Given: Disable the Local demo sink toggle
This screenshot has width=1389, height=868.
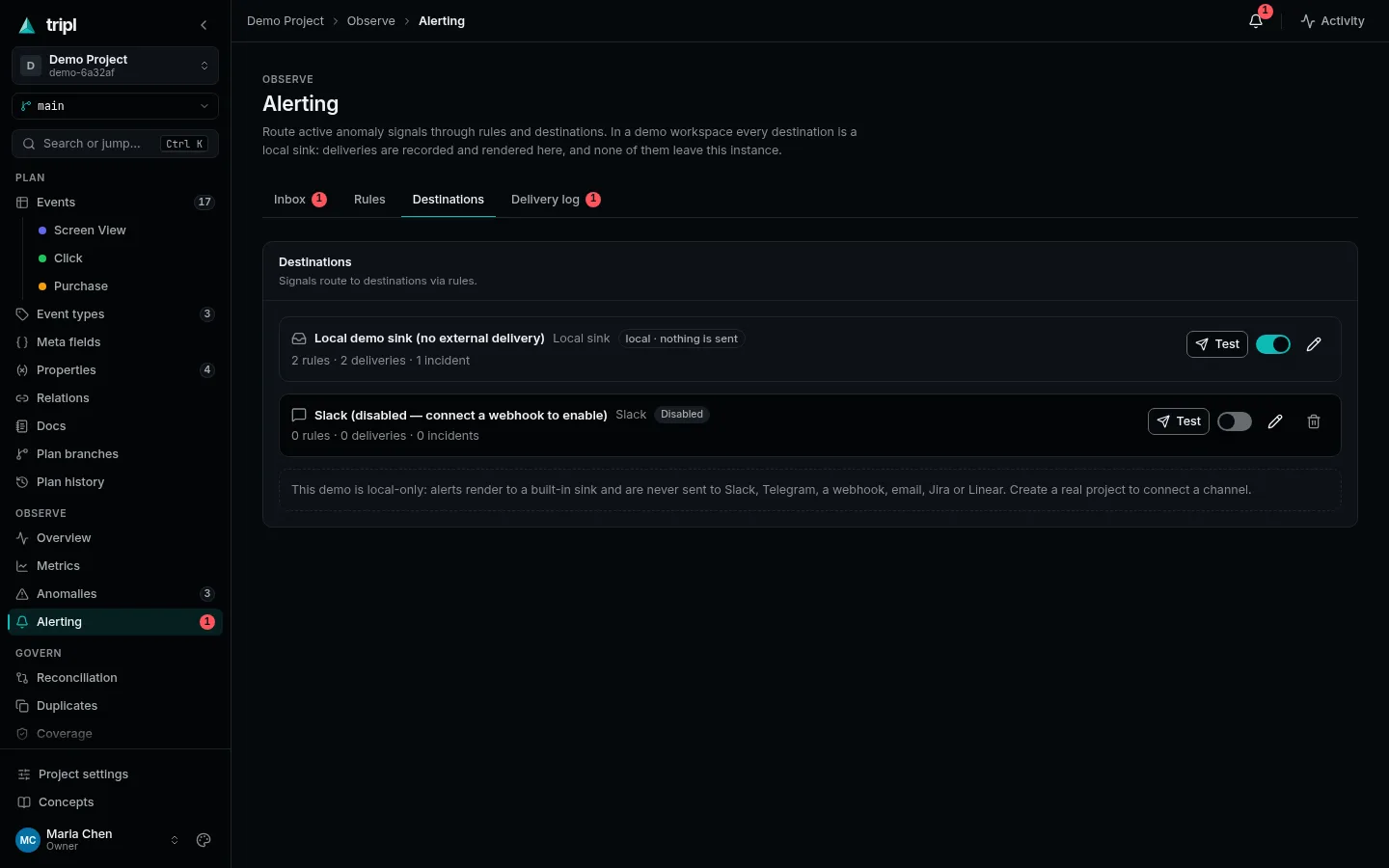Looking at the screenshot, I should click(x=1273, y=344).
